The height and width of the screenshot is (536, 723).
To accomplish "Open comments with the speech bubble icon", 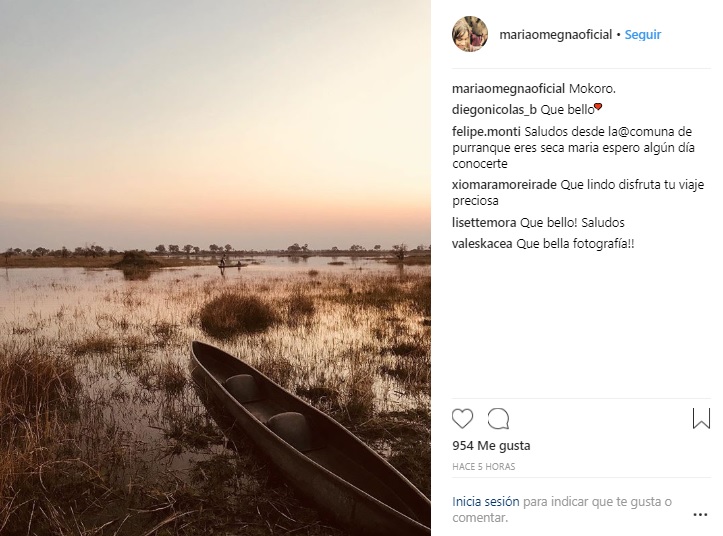I will (498, 419).
